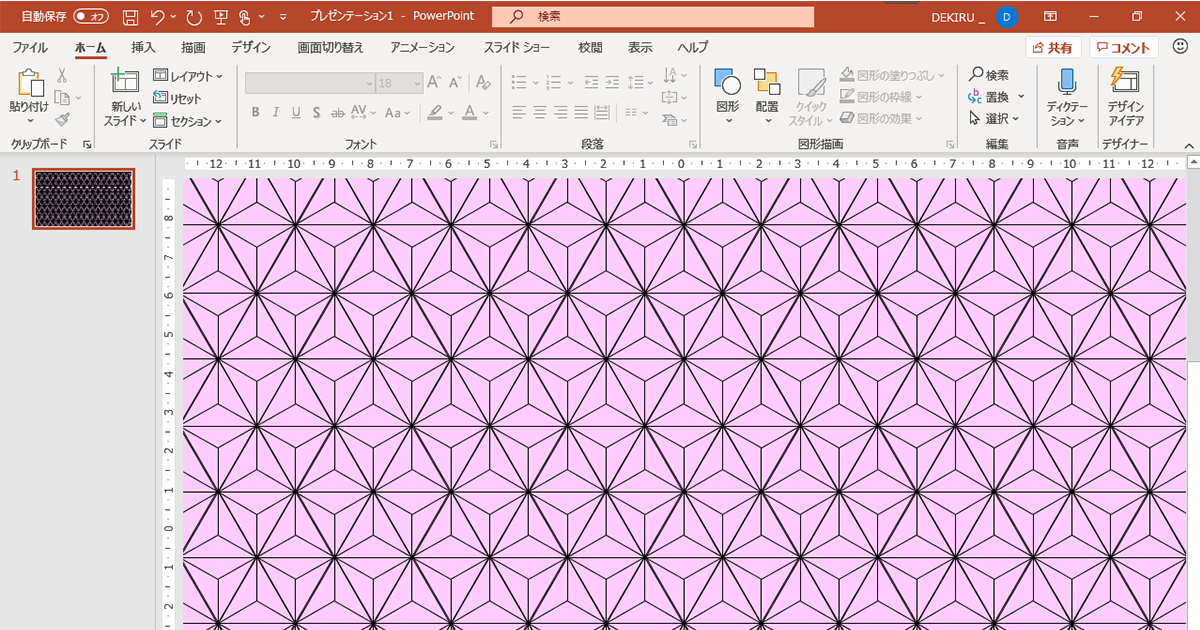Click the Increase Font Size icon
Viewport: 1200px width, 630px height.
434,83
